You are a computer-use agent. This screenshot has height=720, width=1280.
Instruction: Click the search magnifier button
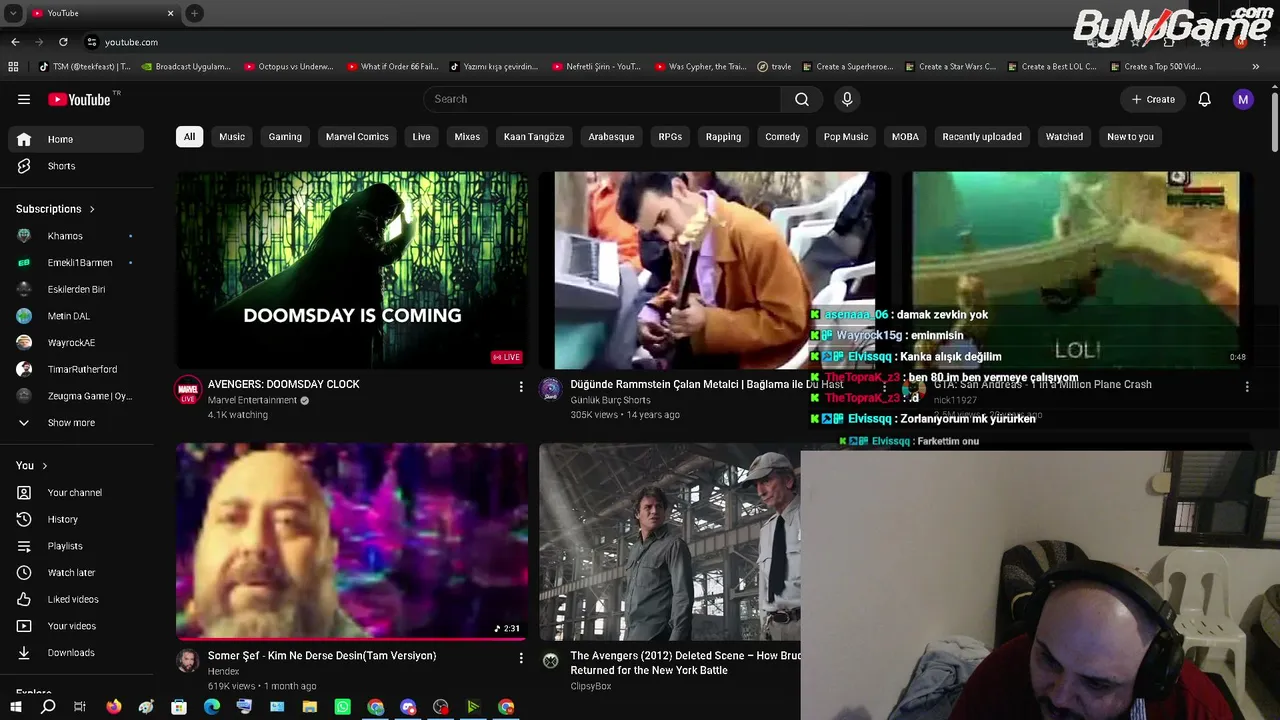(802, 99)
